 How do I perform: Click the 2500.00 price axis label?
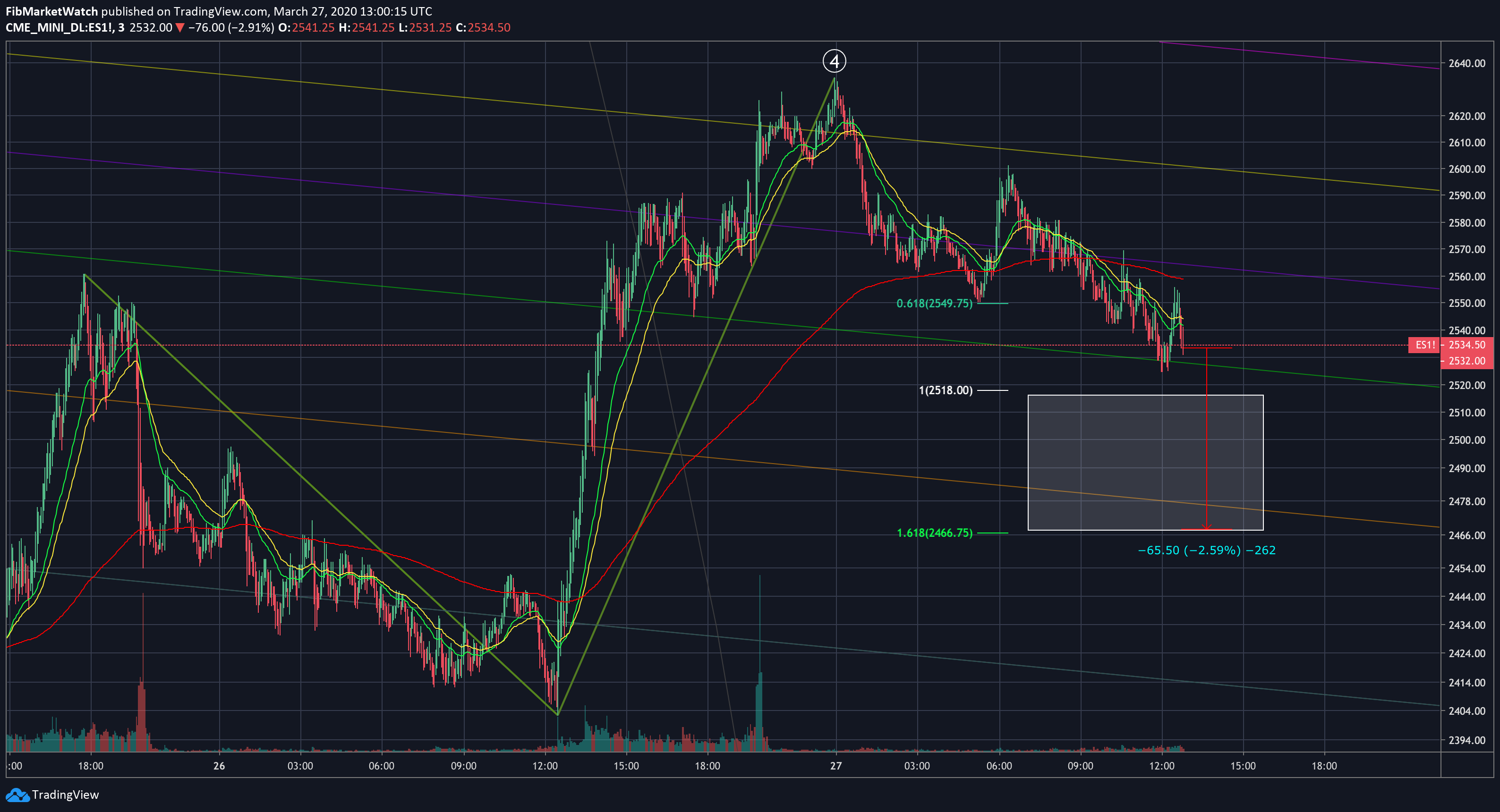coord(1467,440)
